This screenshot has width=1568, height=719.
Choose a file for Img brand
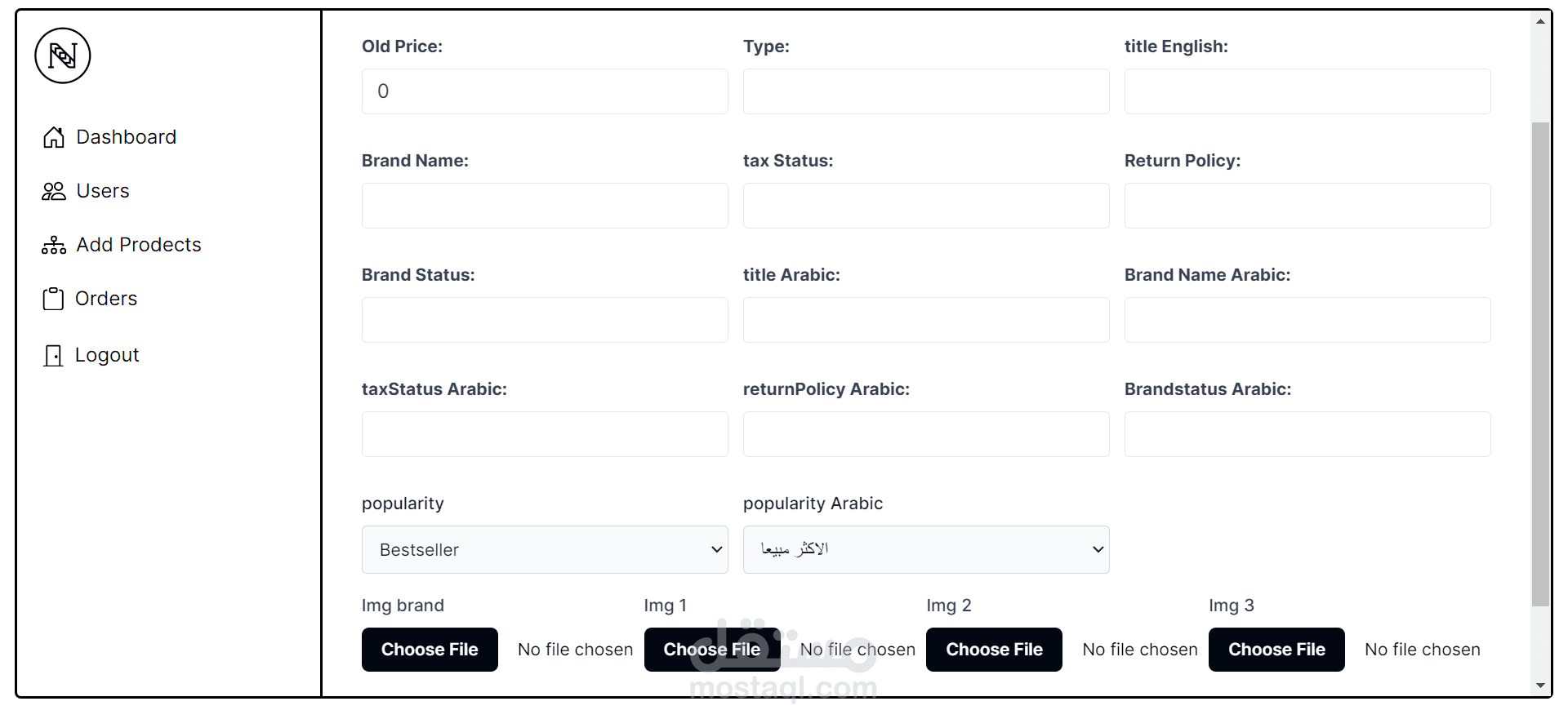tap(430, 650)
